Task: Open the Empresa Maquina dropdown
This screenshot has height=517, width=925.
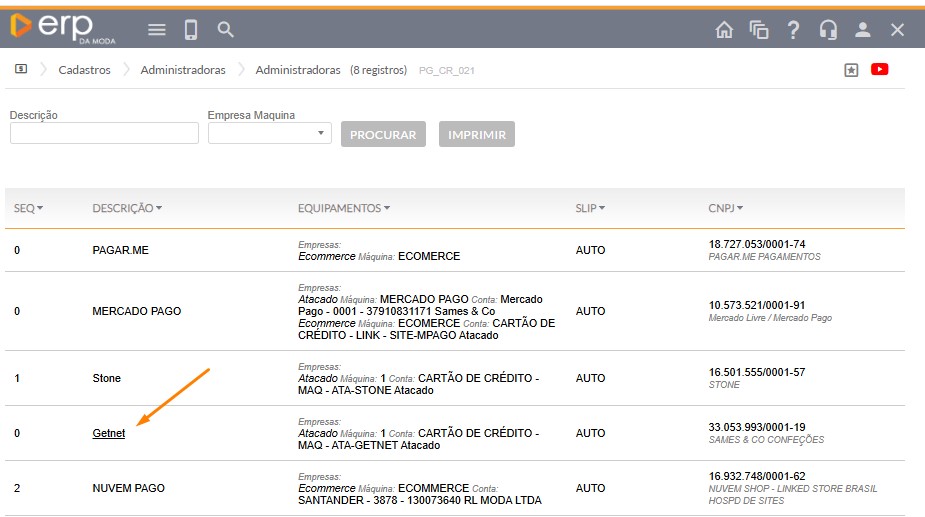Action: (269, 133)
